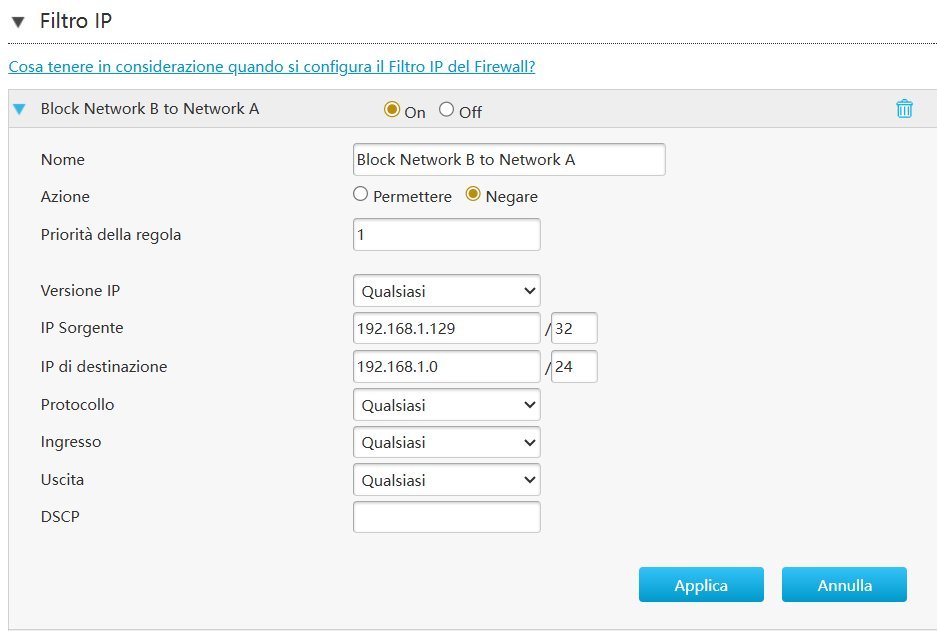Expand the Uscita dropdown
The image size is (937, 631).
446,480
